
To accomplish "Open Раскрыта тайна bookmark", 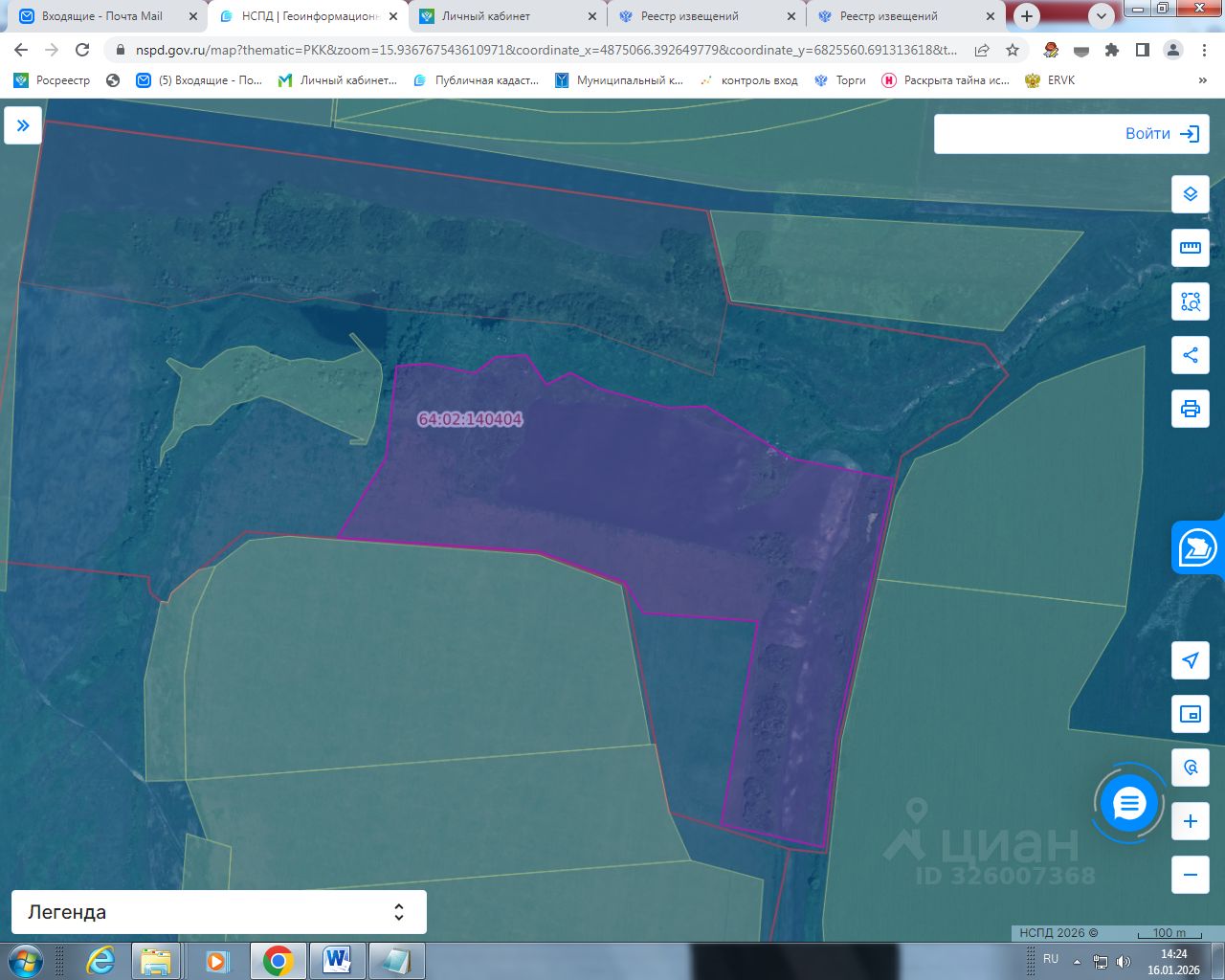I will [x=945, y=80].
